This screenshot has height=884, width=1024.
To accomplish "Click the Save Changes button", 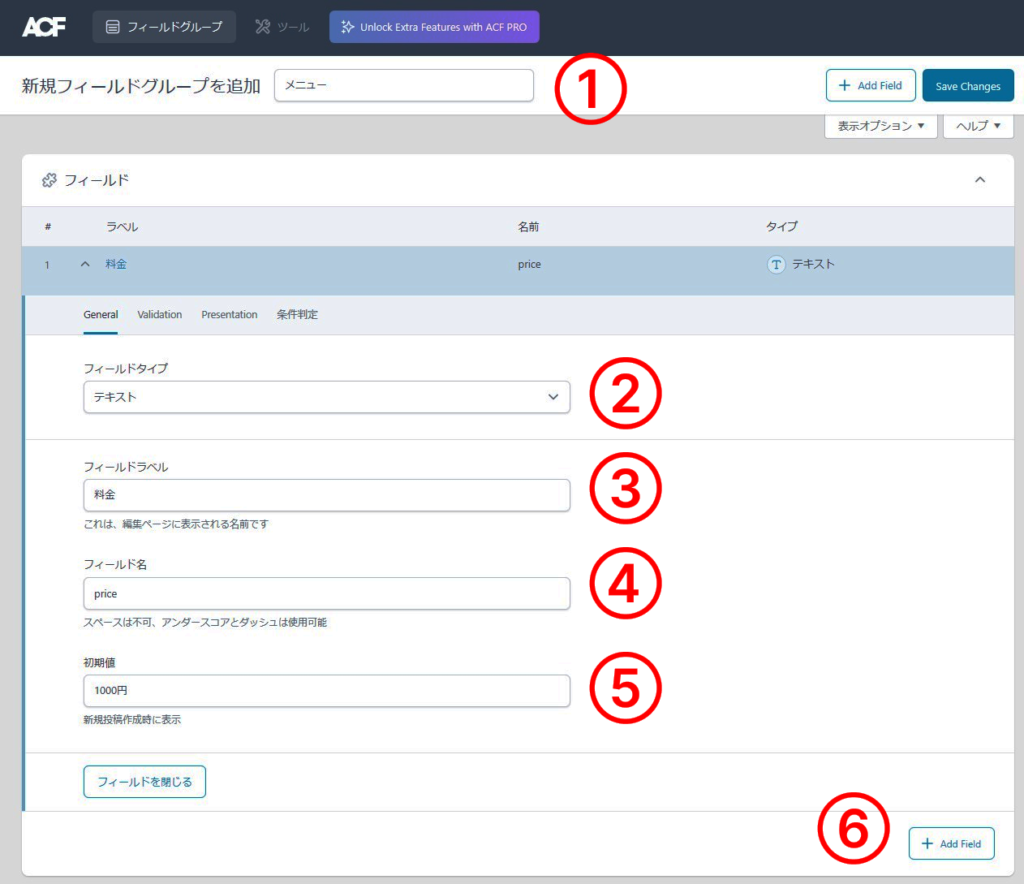I will 967,85.
